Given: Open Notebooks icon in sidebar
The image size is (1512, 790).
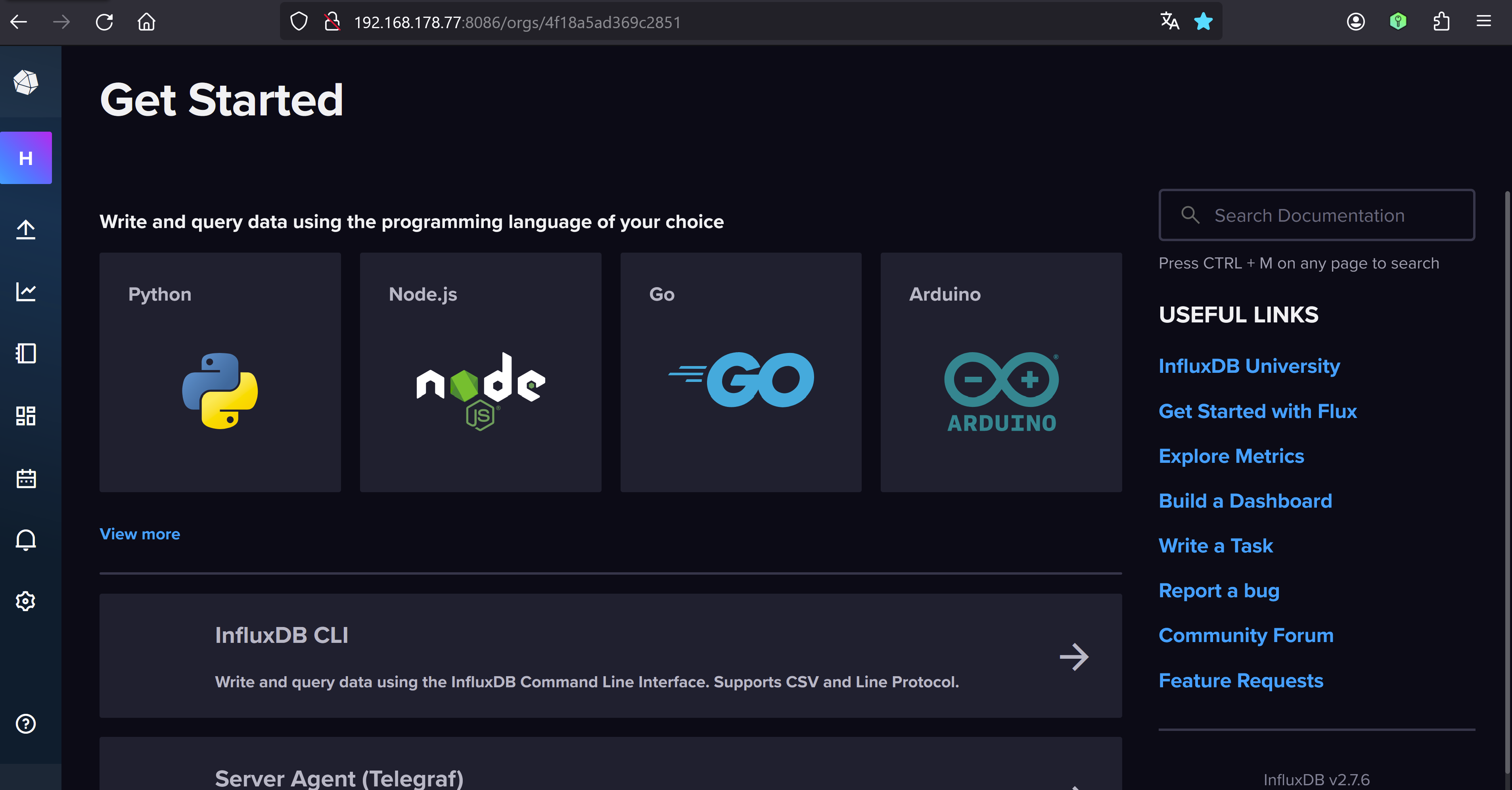Looking at the screenshot, I should coord(26,353).
